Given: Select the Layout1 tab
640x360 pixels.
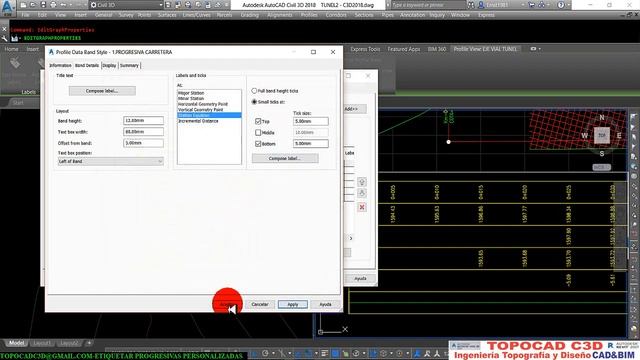Looking at the screenshot, I should (x=42, y=343).
